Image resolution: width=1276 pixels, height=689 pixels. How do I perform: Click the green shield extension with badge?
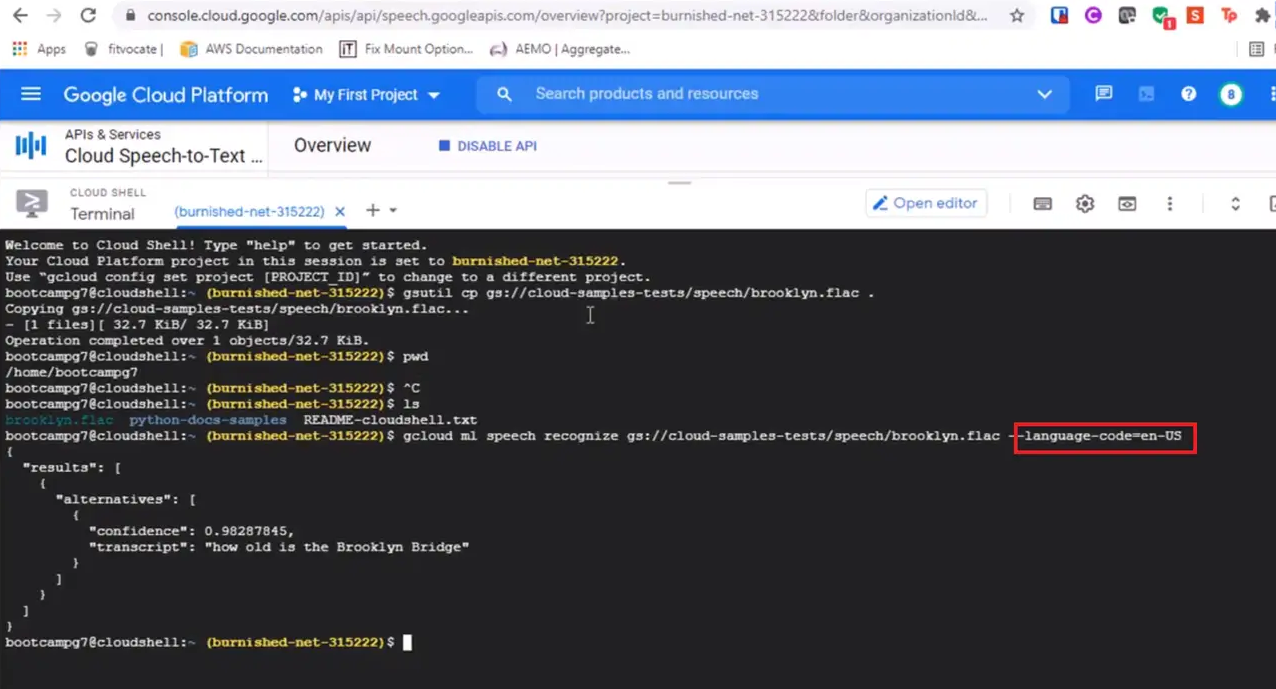(1162, 17)
